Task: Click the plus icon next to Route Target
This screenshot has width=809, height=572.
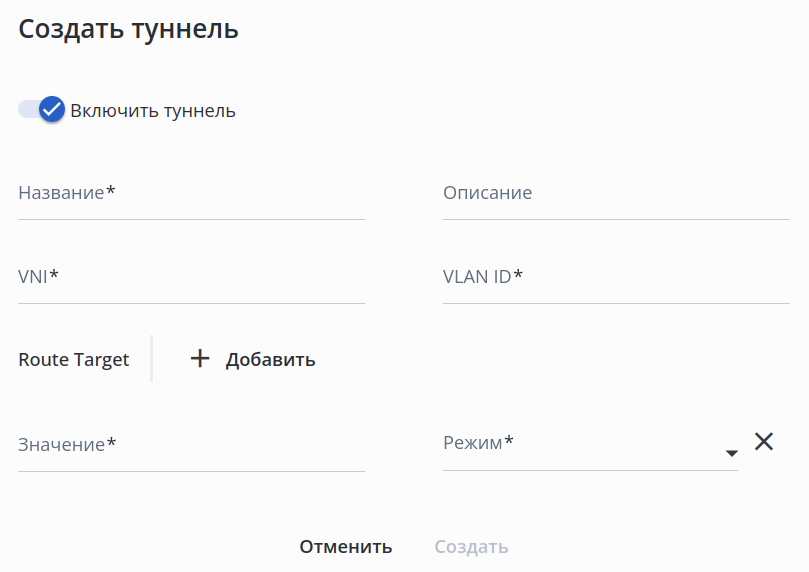Action: (200, 359)
